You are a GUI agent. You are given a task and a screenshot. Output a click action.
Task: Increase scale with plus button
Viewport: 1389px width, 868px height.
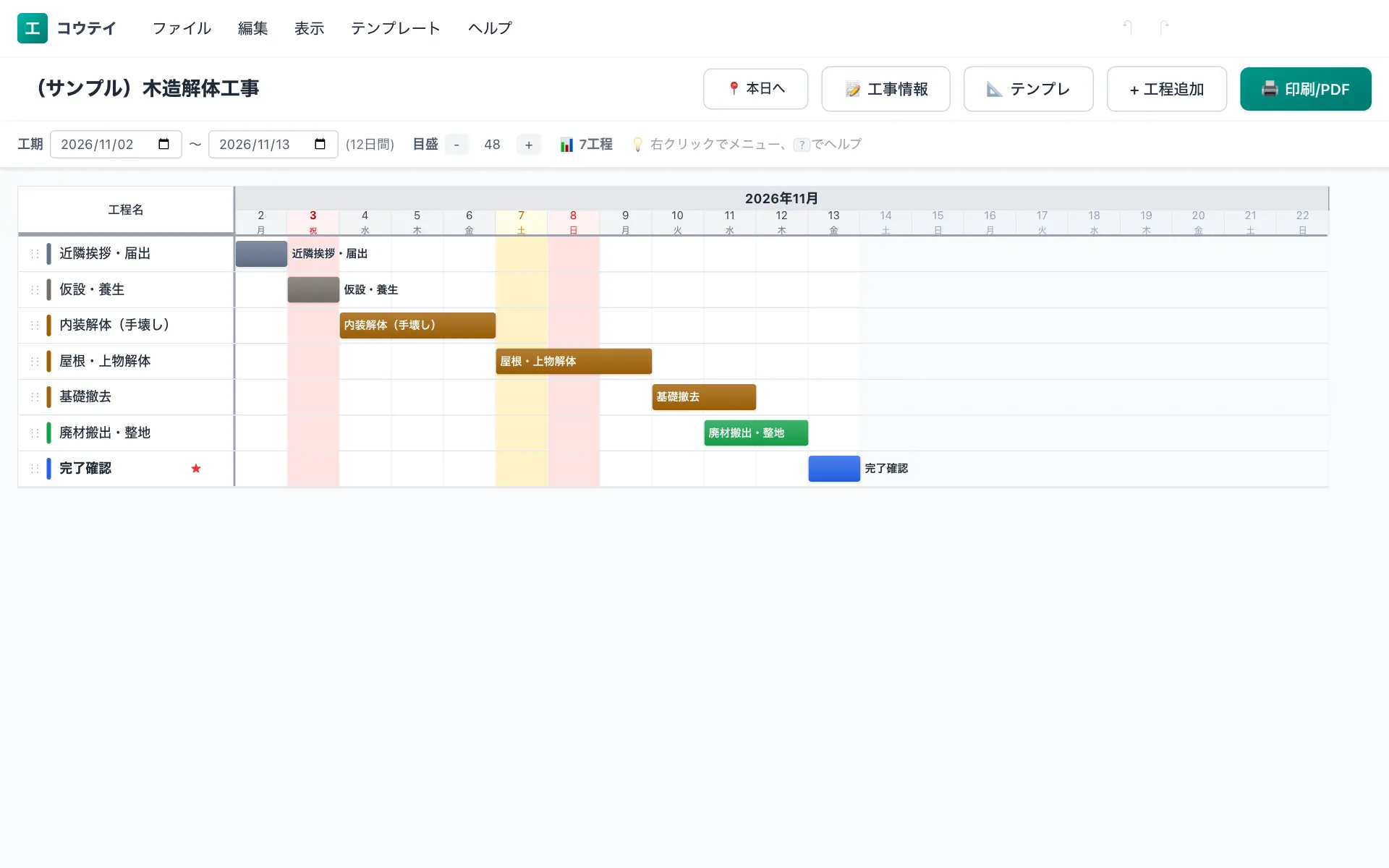coord(529,145)
